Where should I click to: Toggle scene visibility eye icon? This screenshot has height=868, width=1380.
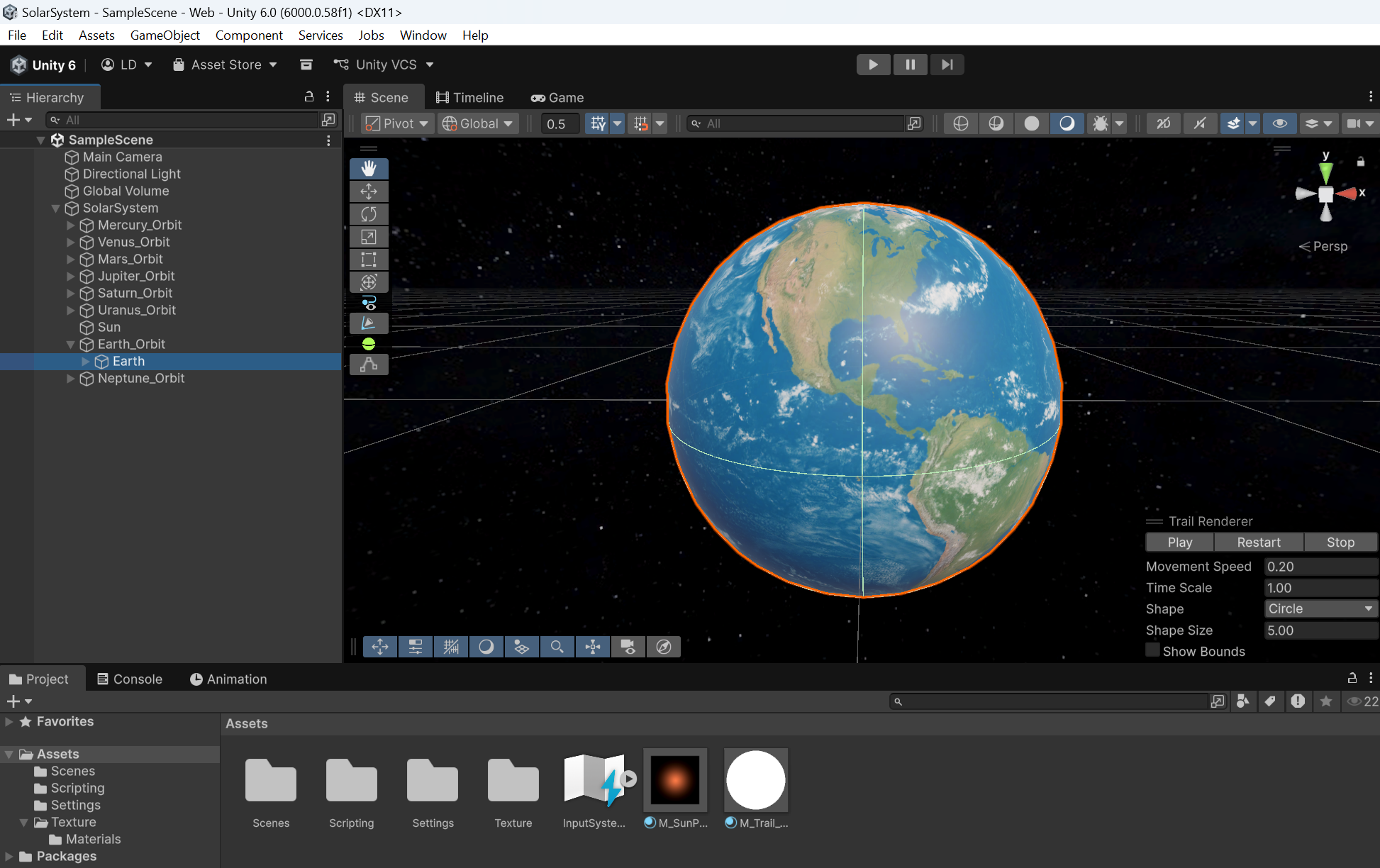pyautogui.click(x=1279, y=123)
